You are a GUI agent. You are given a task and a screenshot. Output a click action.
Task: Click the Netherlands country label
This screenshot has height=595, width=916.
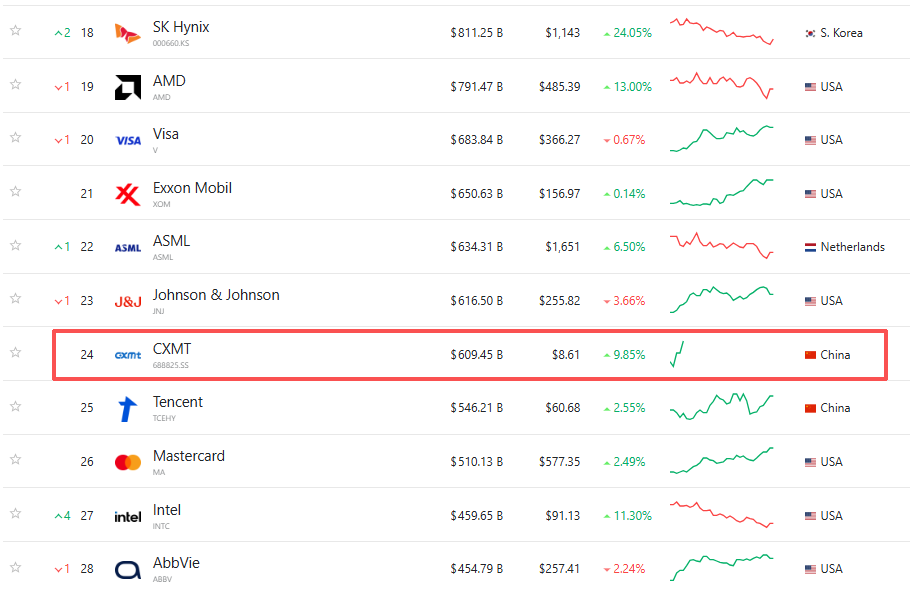tap(852, 247)
